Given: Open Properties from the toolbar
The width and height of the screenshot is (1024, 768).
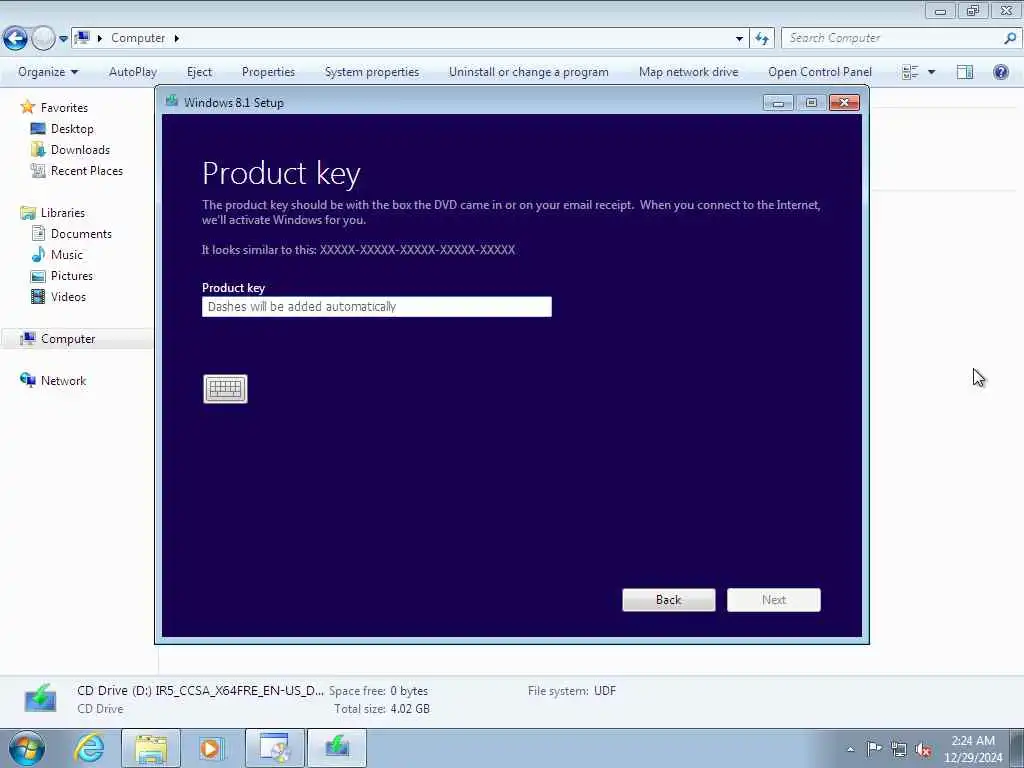Looking at the screenshot, I should pyautogui.click(x=268, y=72).
